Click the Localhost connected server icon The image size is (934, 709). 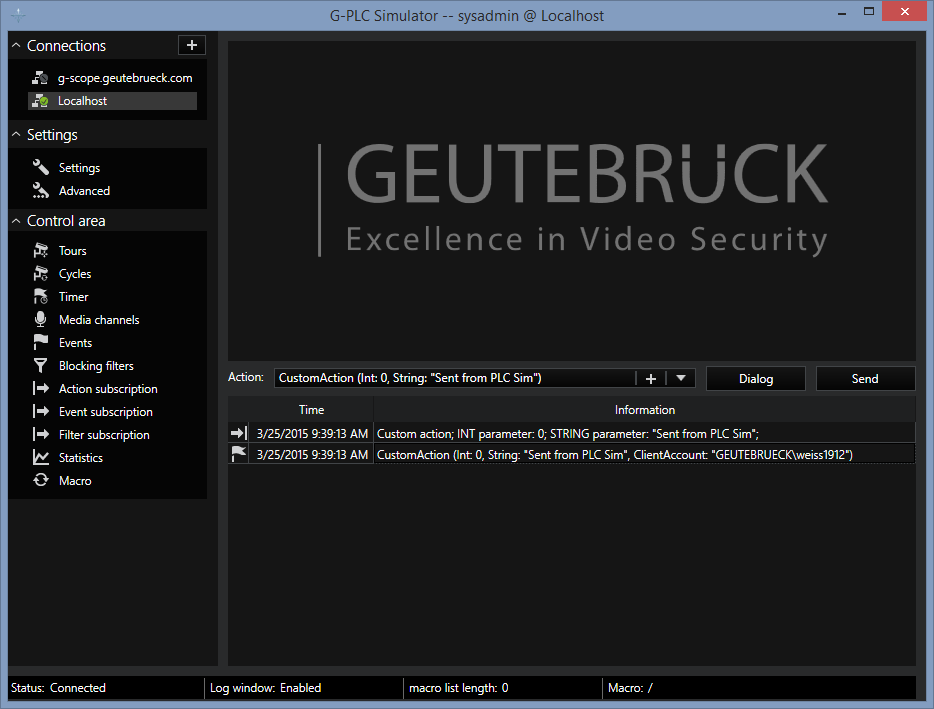click(40, 101)
